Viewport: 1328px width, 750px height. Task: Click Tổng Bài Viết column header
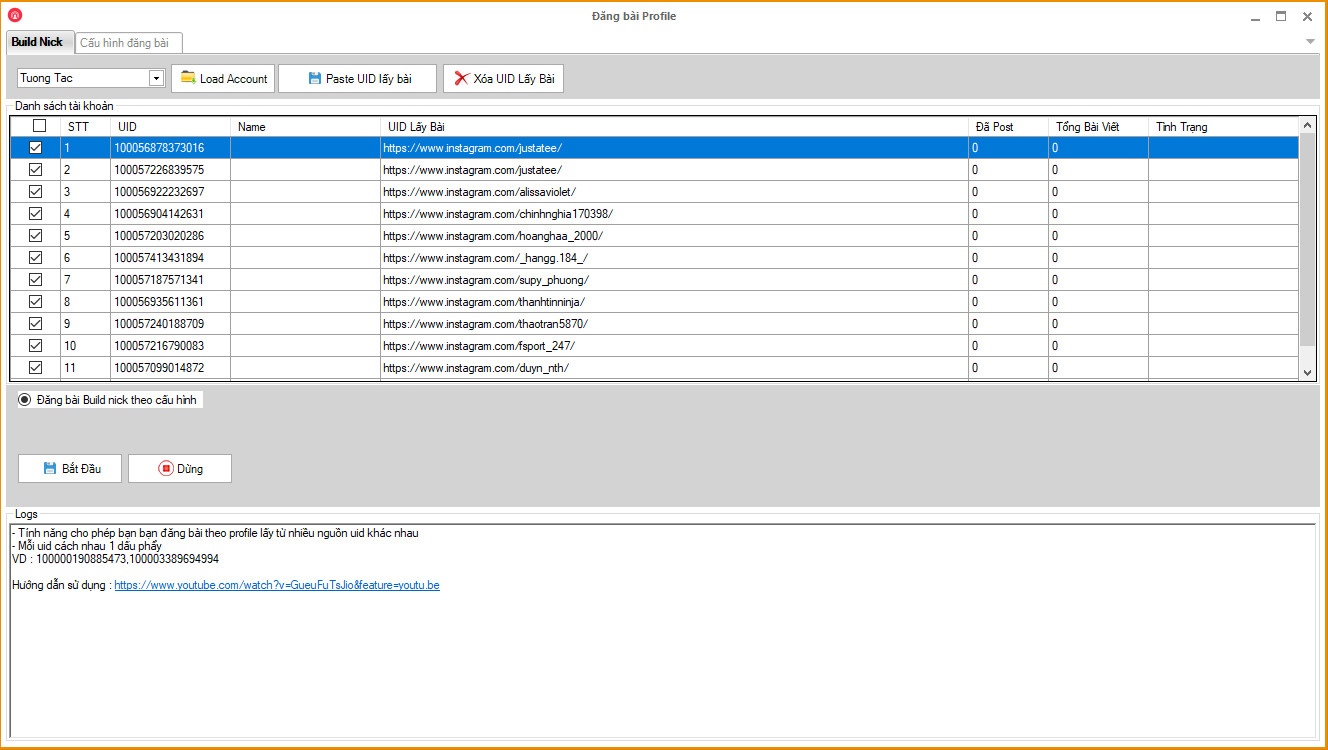pyautogui.click(x=1098, y=127)
